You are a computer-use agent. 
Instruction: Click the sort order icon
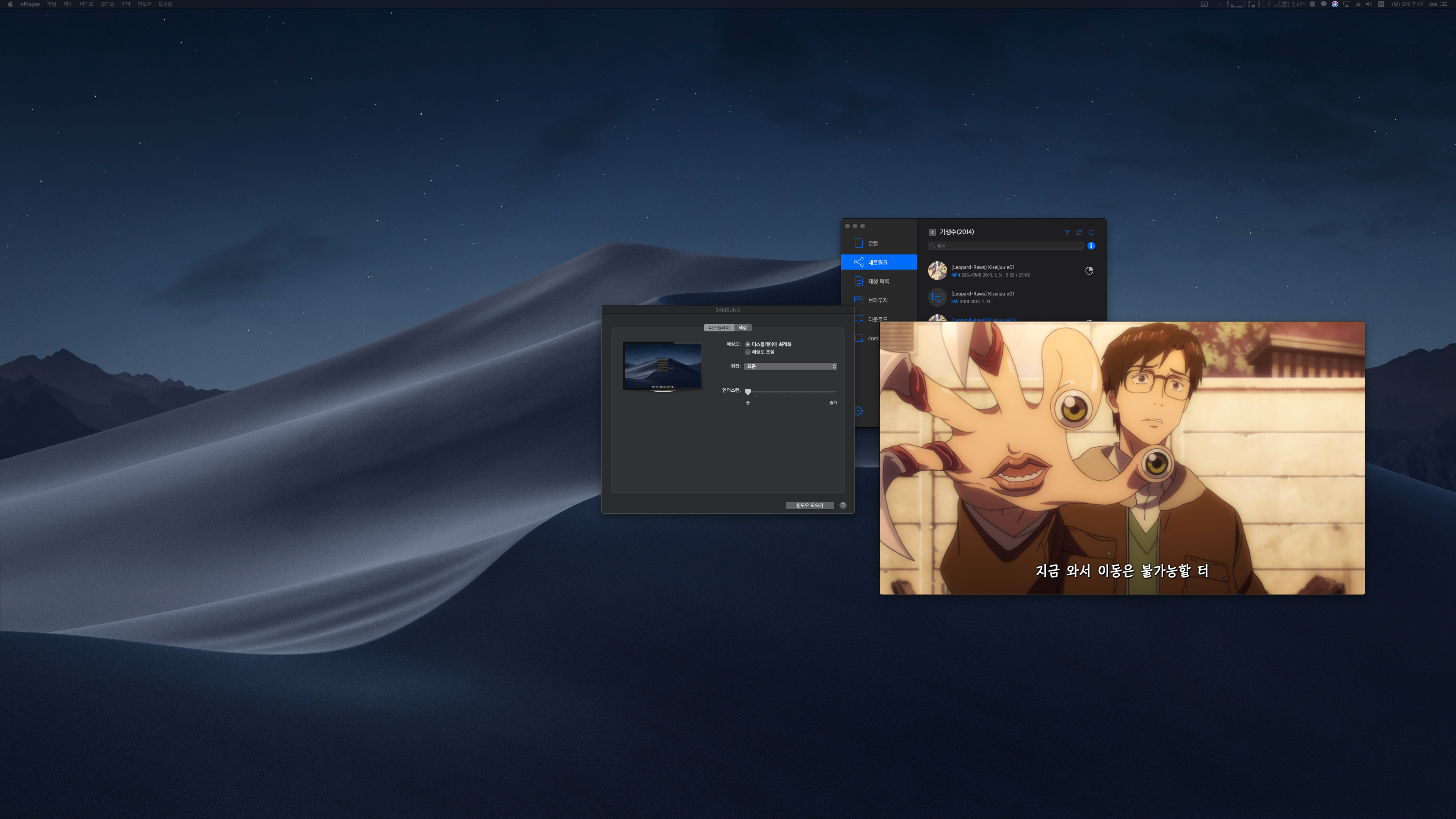click(1079, 232)
